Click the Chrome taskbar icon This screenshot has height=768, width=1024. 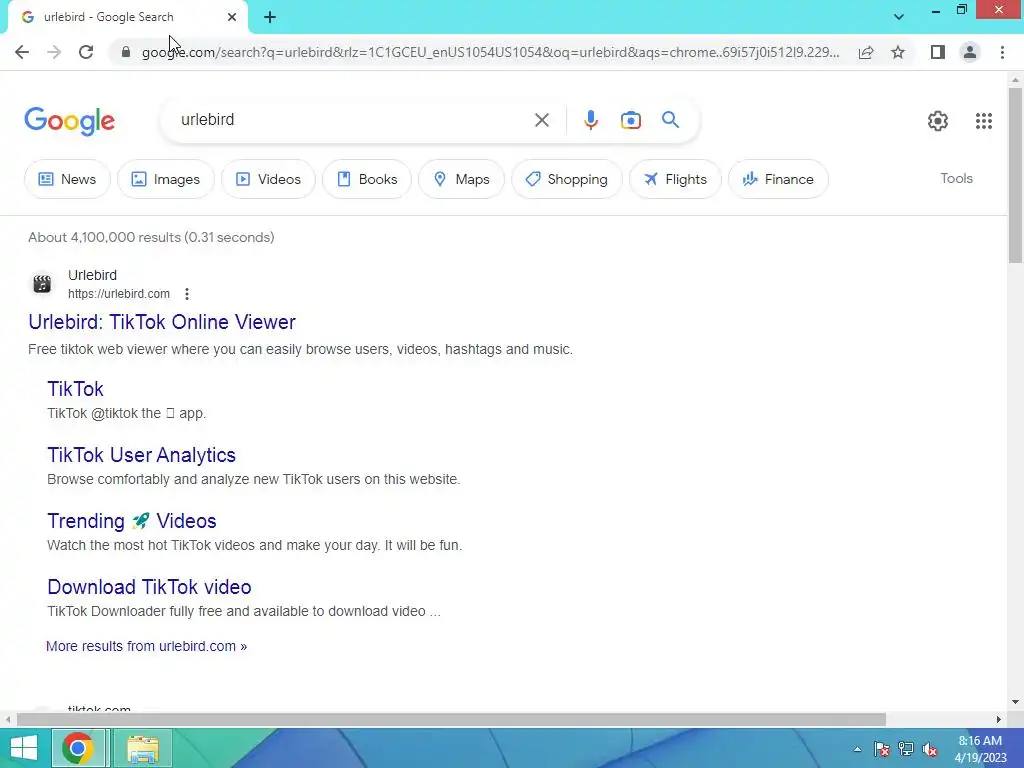click(78, 748)
